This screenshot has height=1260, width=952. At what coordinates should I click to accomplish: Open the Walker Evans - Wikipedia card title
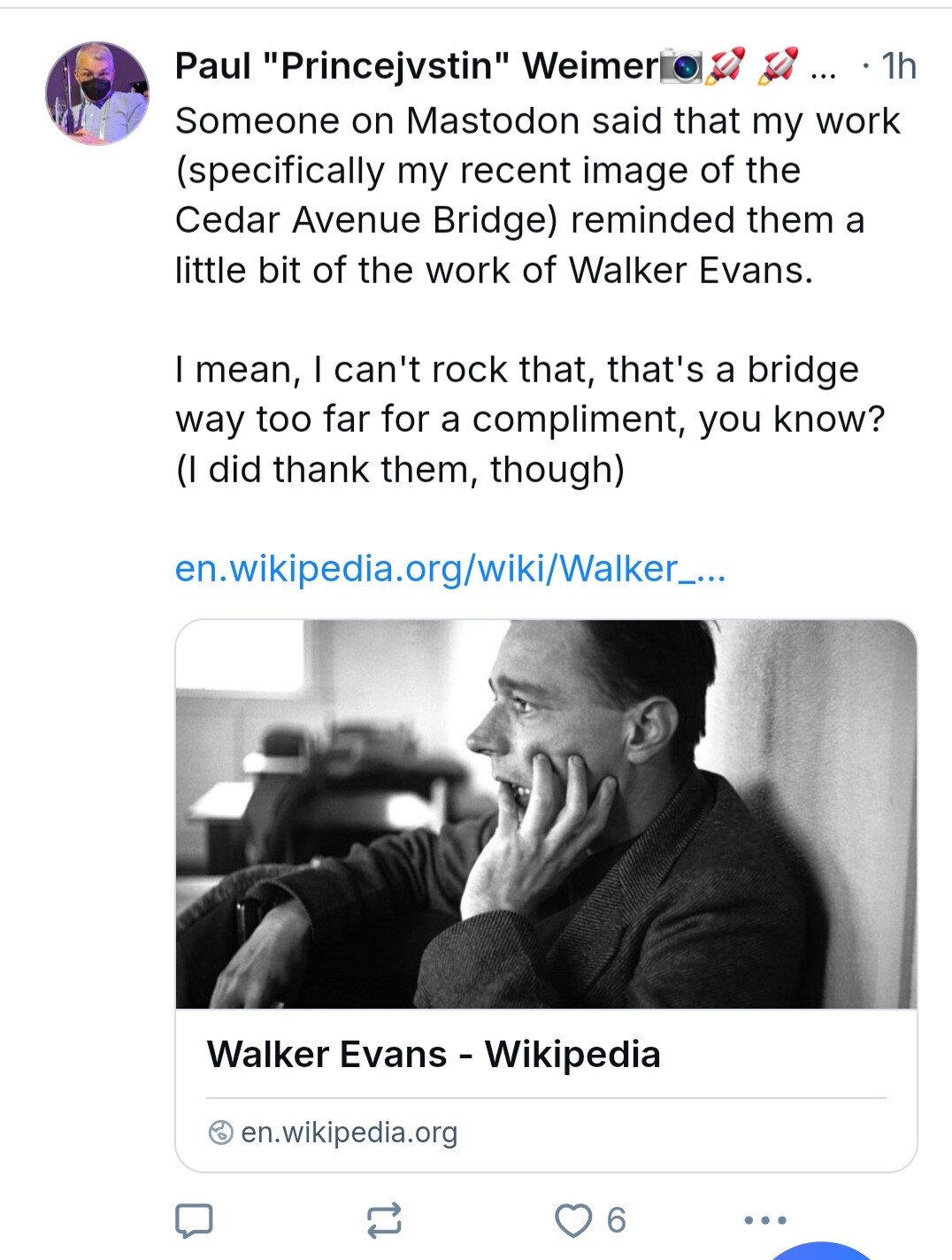point(434,1054)
